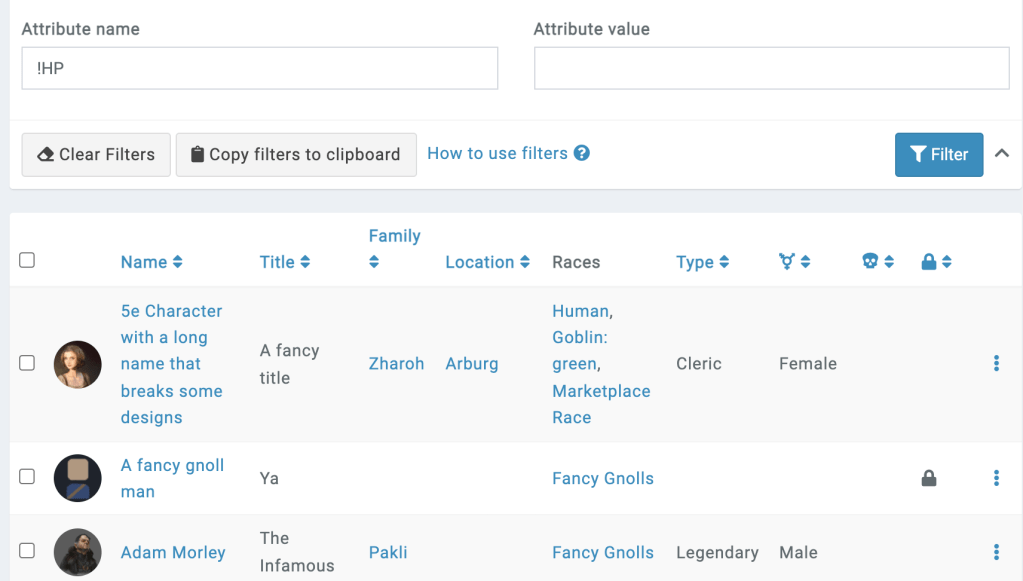
Task: Open the actions menu on the fancy gnoll row
Action: coord(996,478)
